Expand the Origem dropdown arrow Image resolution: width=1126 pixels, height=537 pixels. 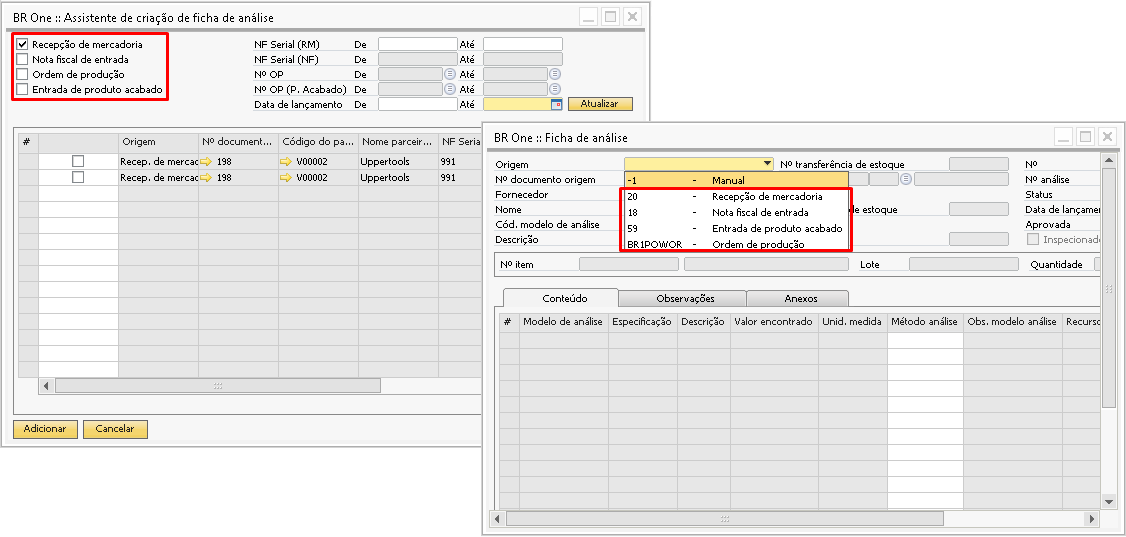coord(767,164)
